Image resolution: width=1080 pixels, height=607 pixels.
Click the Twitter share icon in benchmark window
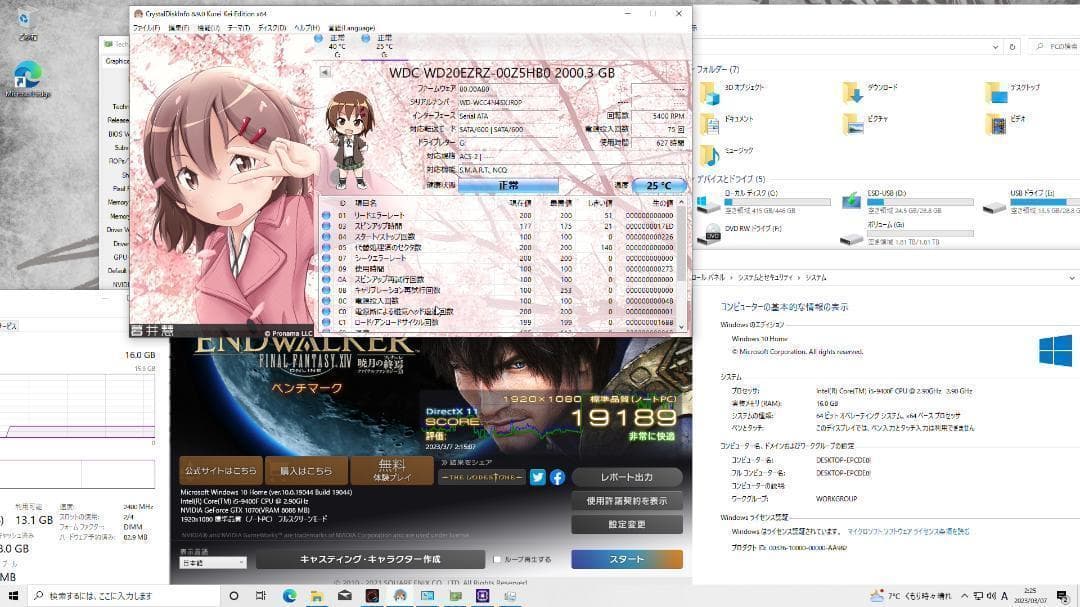tap(537, 478)
